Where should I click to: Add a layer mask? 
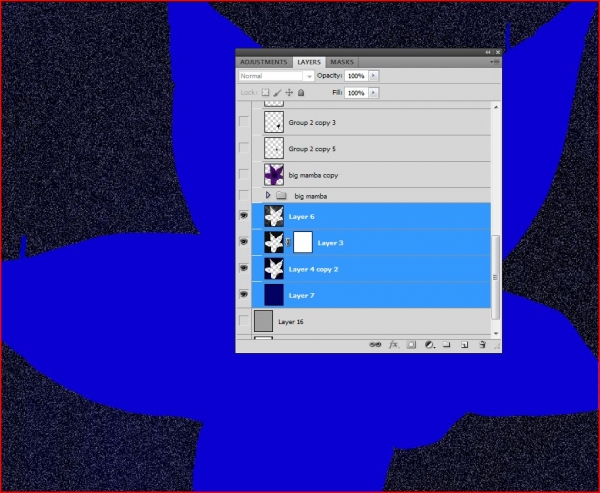coord(411,345)
